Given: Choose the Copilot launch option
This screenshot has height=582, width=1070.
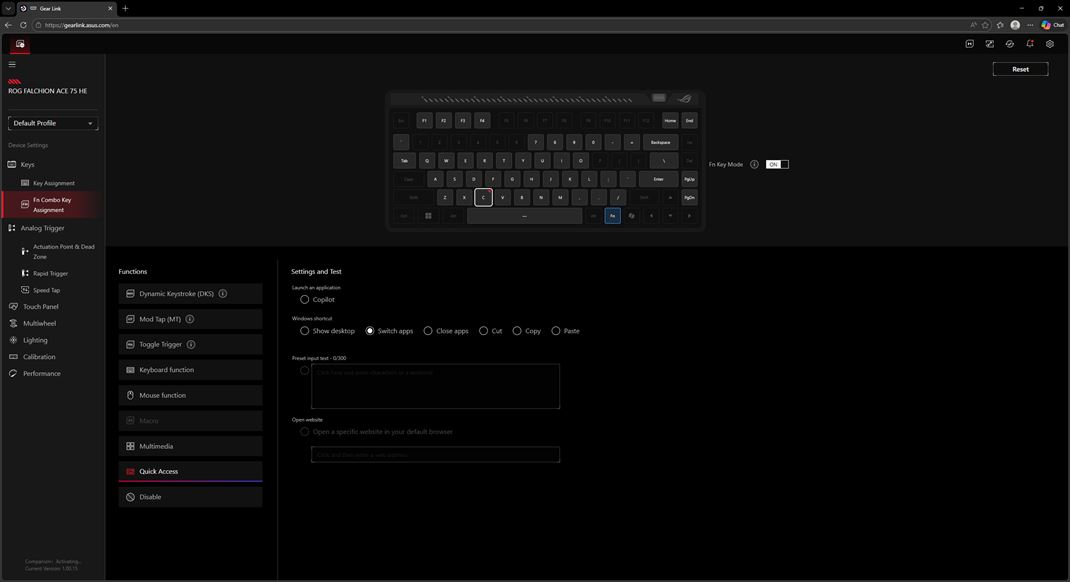Looking at the screenshot, I should [305, 299].
